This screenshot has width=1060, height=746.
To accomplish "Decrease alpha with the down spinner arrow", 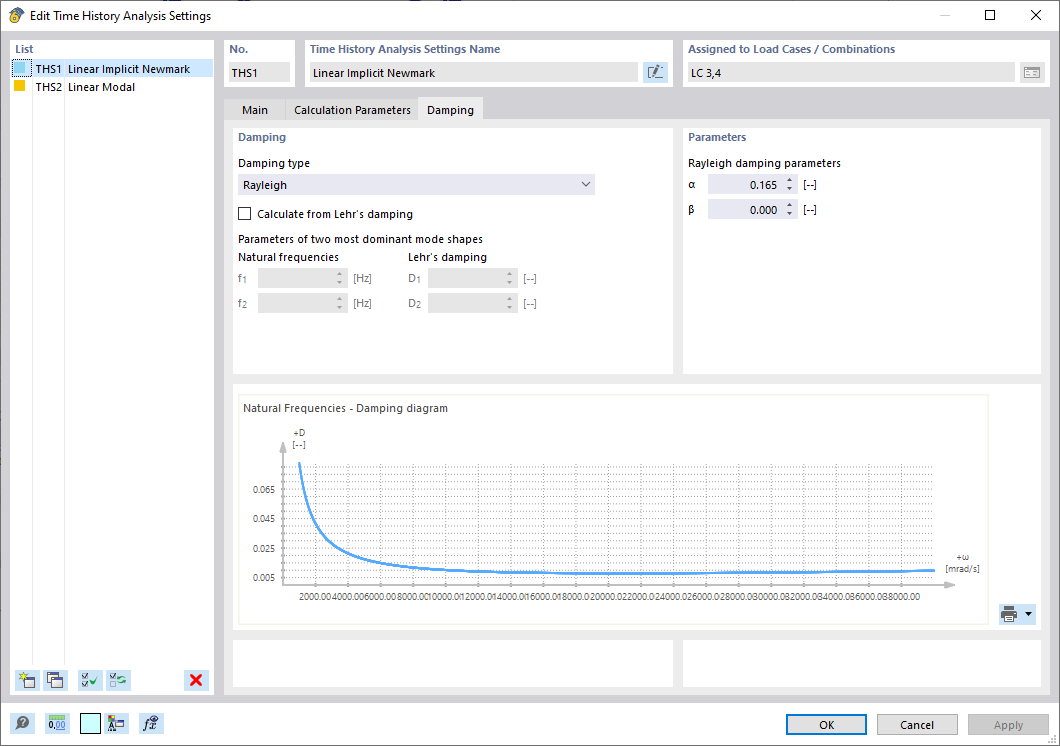I will click(x=790, y=189).
